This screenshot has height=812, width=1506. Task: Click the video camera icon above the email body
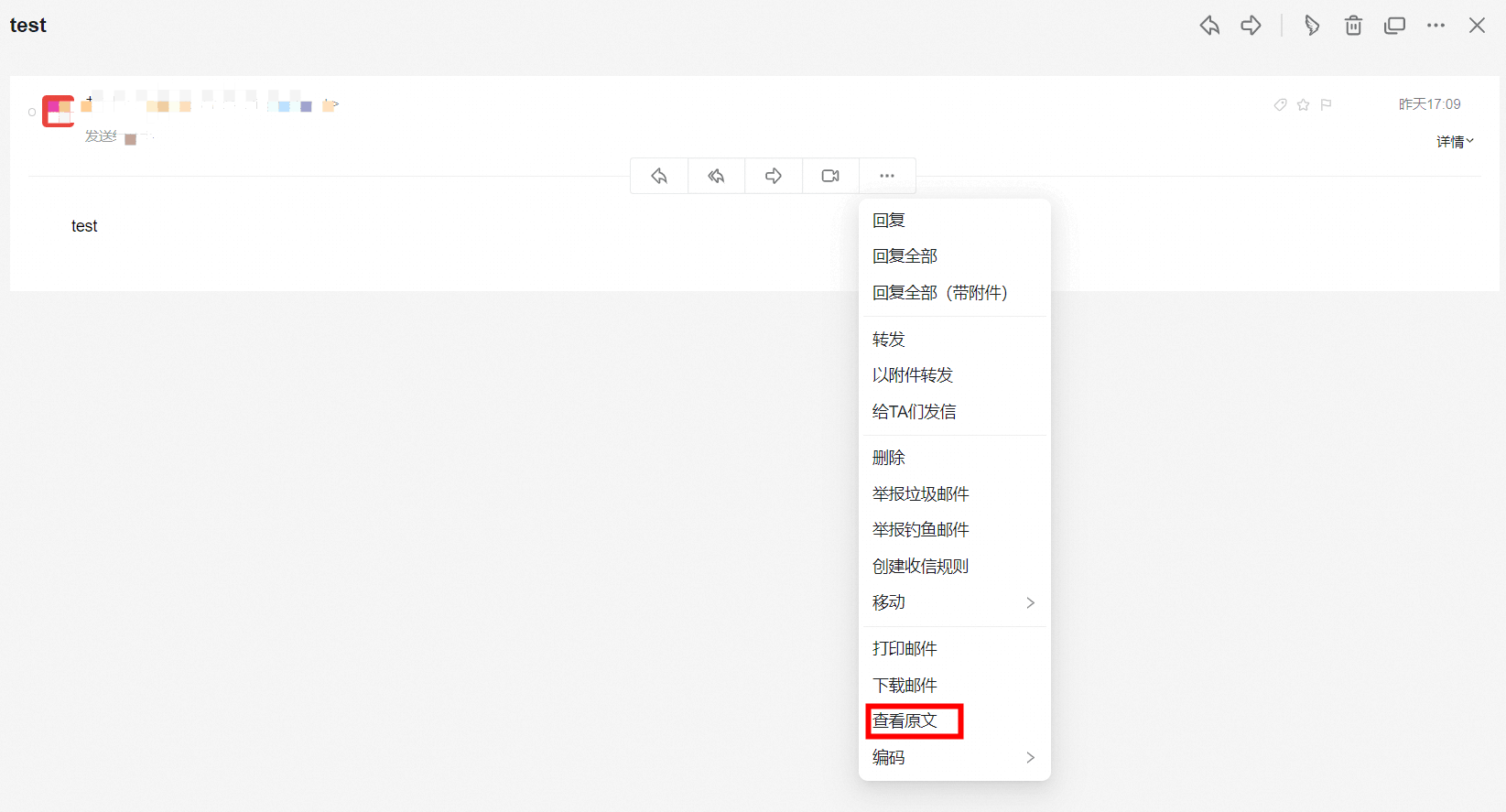click(x=830, y=176)
